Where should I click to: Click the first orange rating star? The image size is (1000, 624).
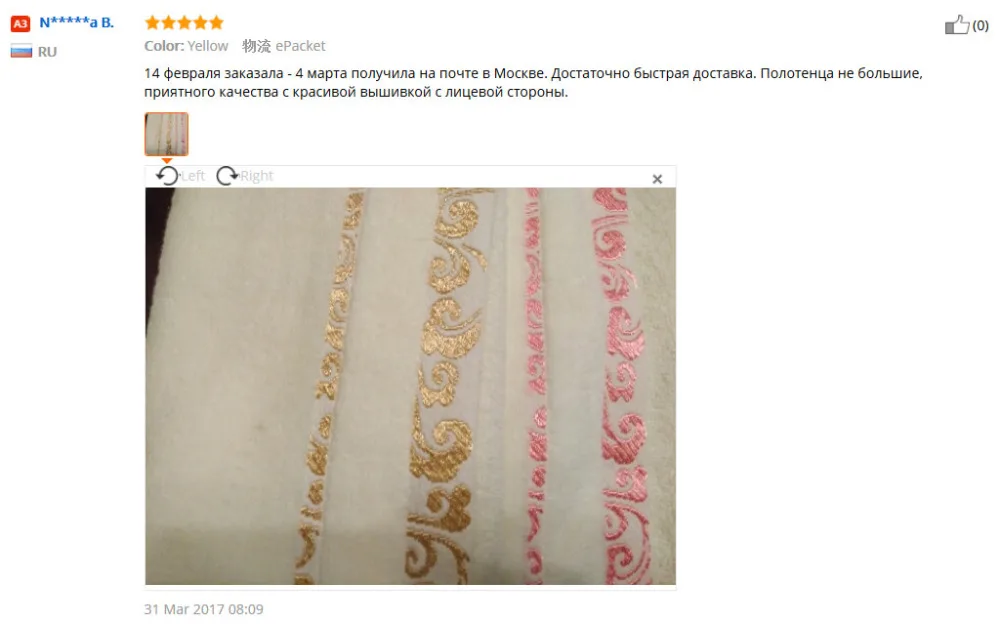(152, 23)
